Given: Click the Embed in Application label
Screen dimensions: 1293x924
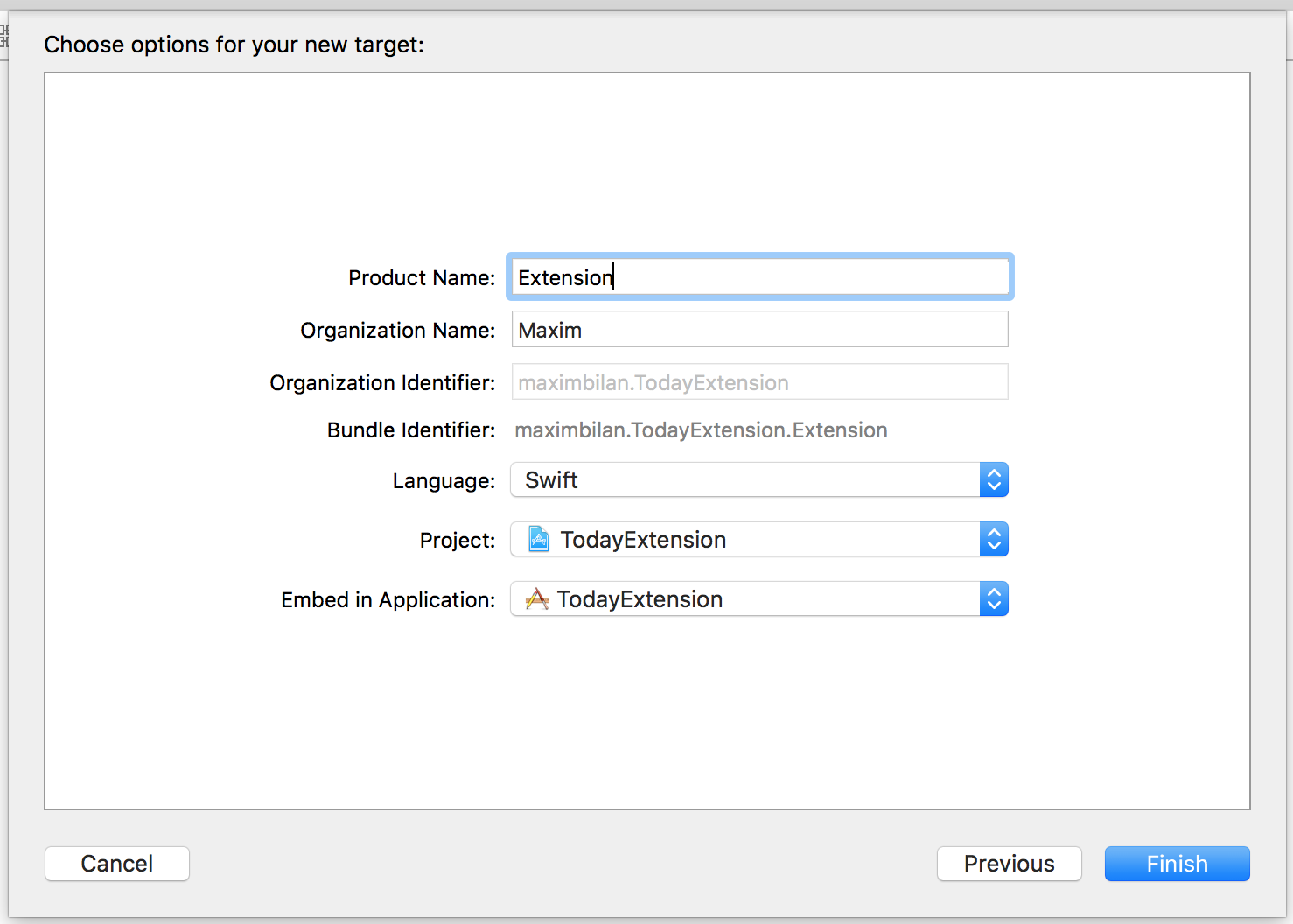Looking at the screenshot, I should 388,600.
